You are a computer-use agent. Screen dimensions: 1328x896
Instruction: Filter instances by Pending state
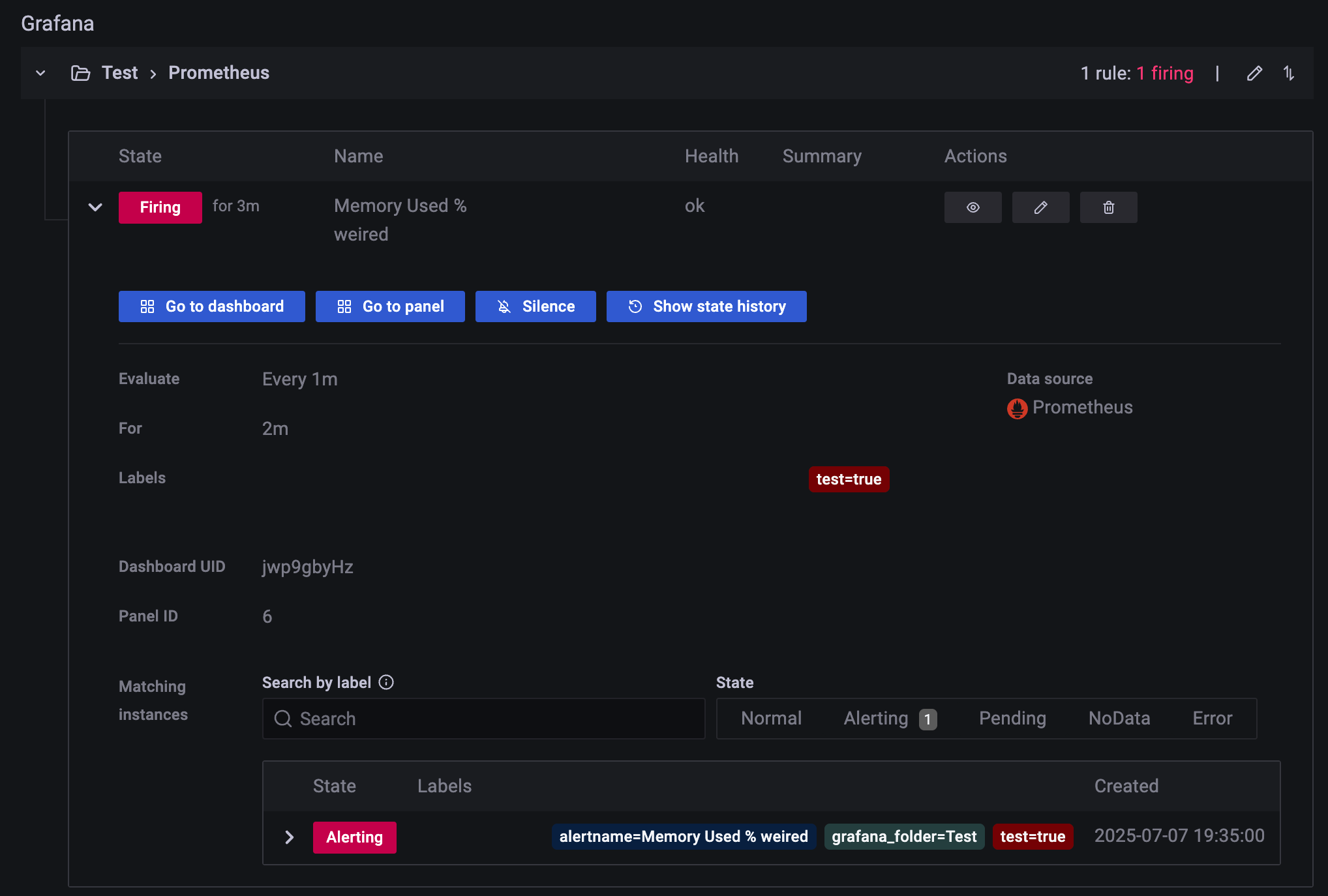point(1012,719)
